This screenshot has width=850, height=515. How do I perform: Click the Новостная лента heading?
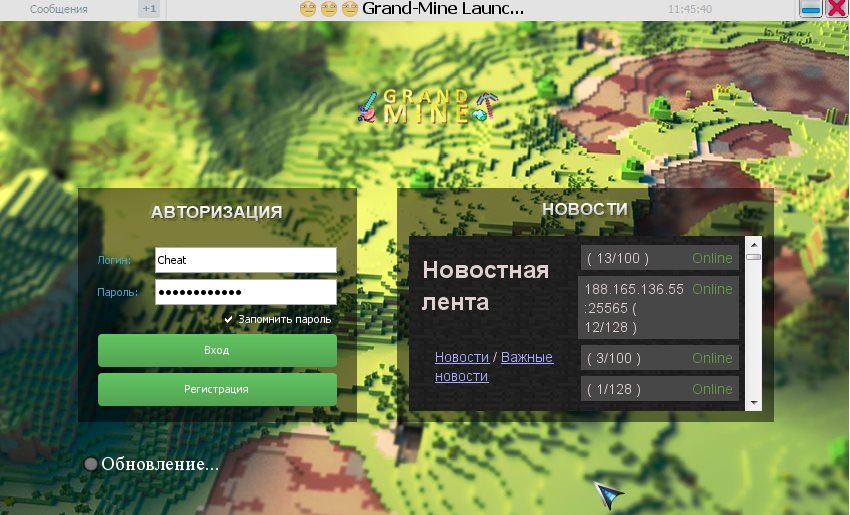pyautogui.click(x=485, y=286)
